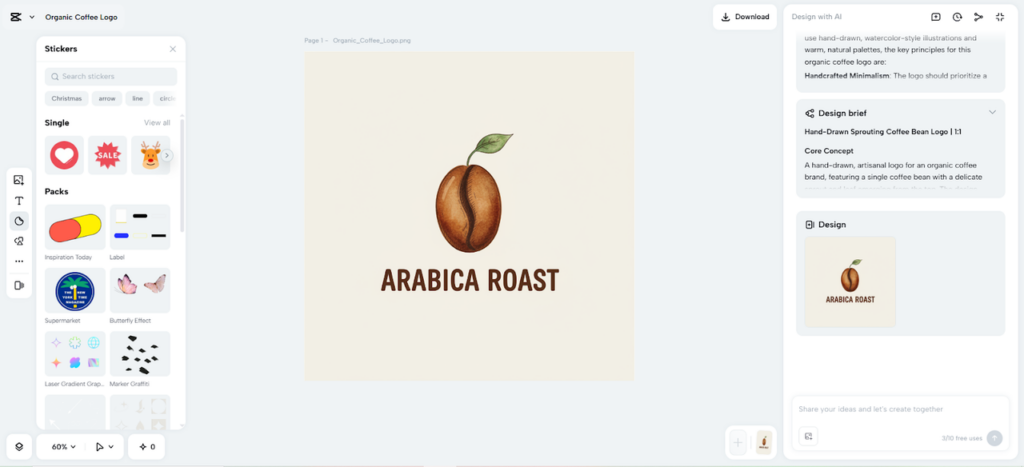Open the 60% zoom level dropdown
The height and width of the screenshot is (467, 1024).
click(x=64, y=447)
